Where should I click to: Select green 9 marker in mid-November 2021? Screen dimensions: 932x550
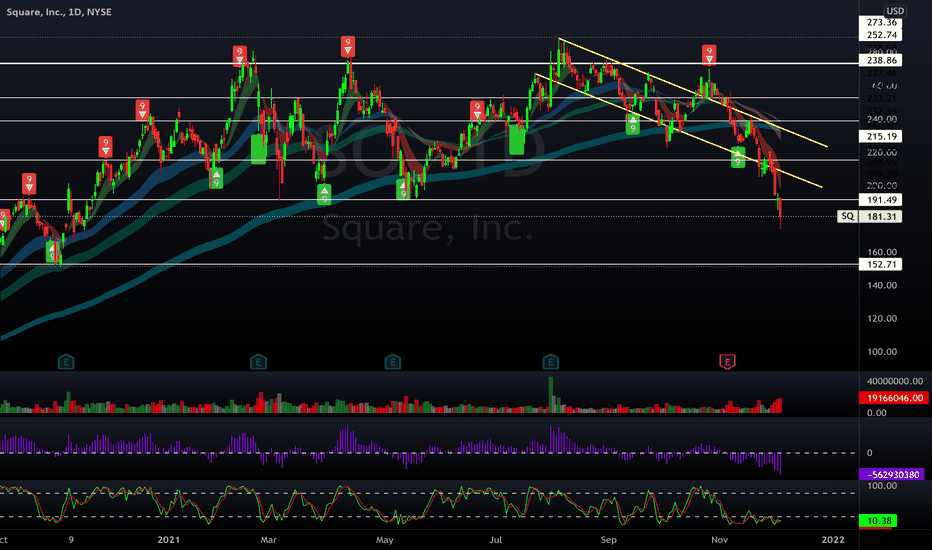click(738, 157)
